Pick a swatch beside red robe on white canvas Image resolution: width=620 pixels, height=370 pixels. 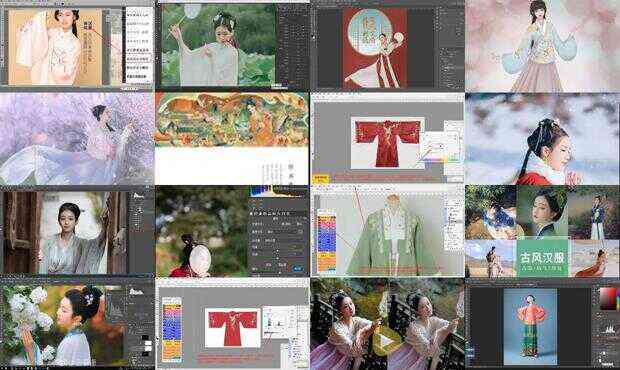point(172,330)
